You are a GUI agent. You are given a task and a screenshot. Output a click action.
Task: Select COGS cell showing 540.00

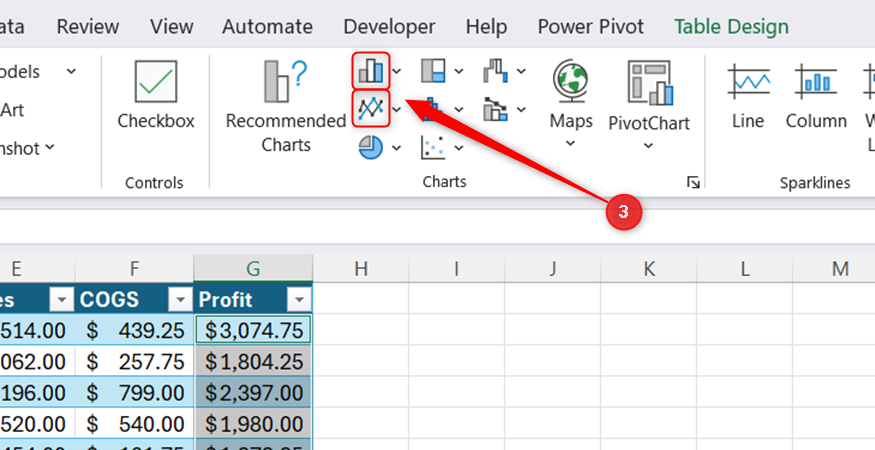coord(134,424)
